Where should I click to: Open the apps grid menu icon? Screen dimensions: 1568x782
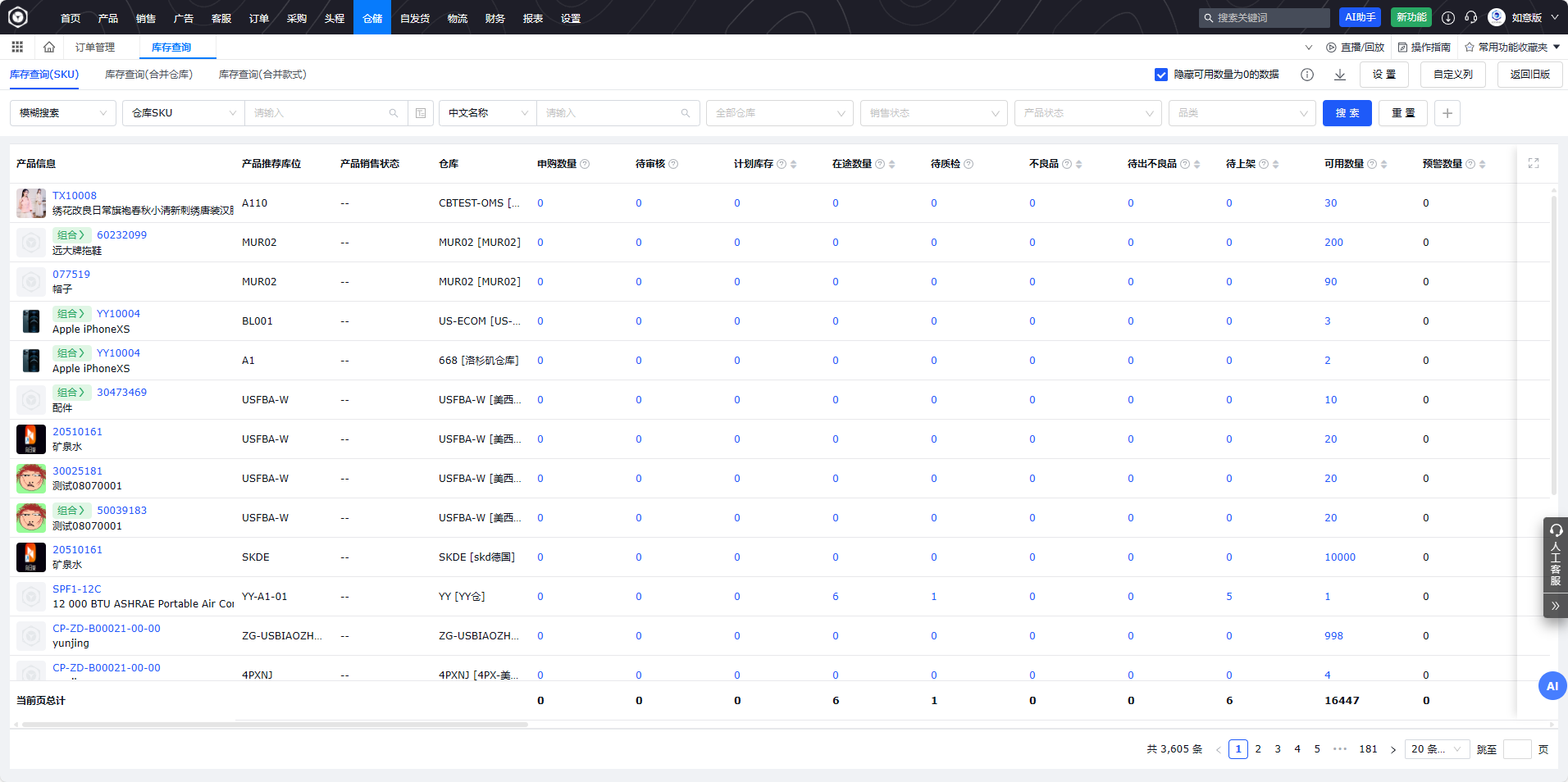coord(17,47)
